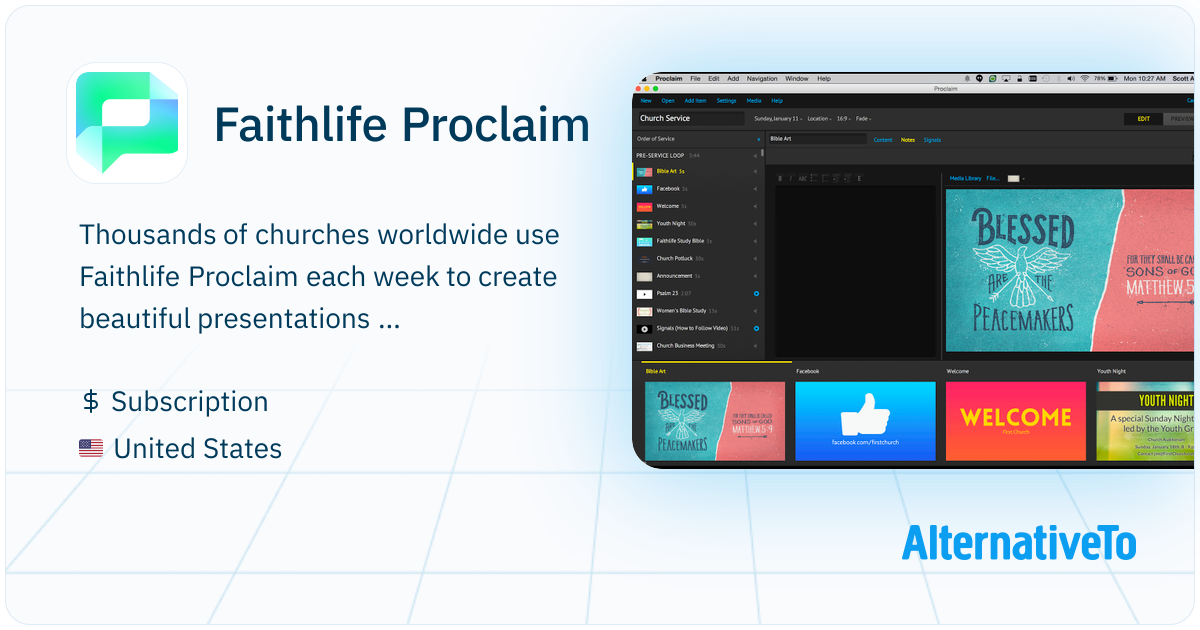Expand the arrow beside Facebook row

click(755, 189)
